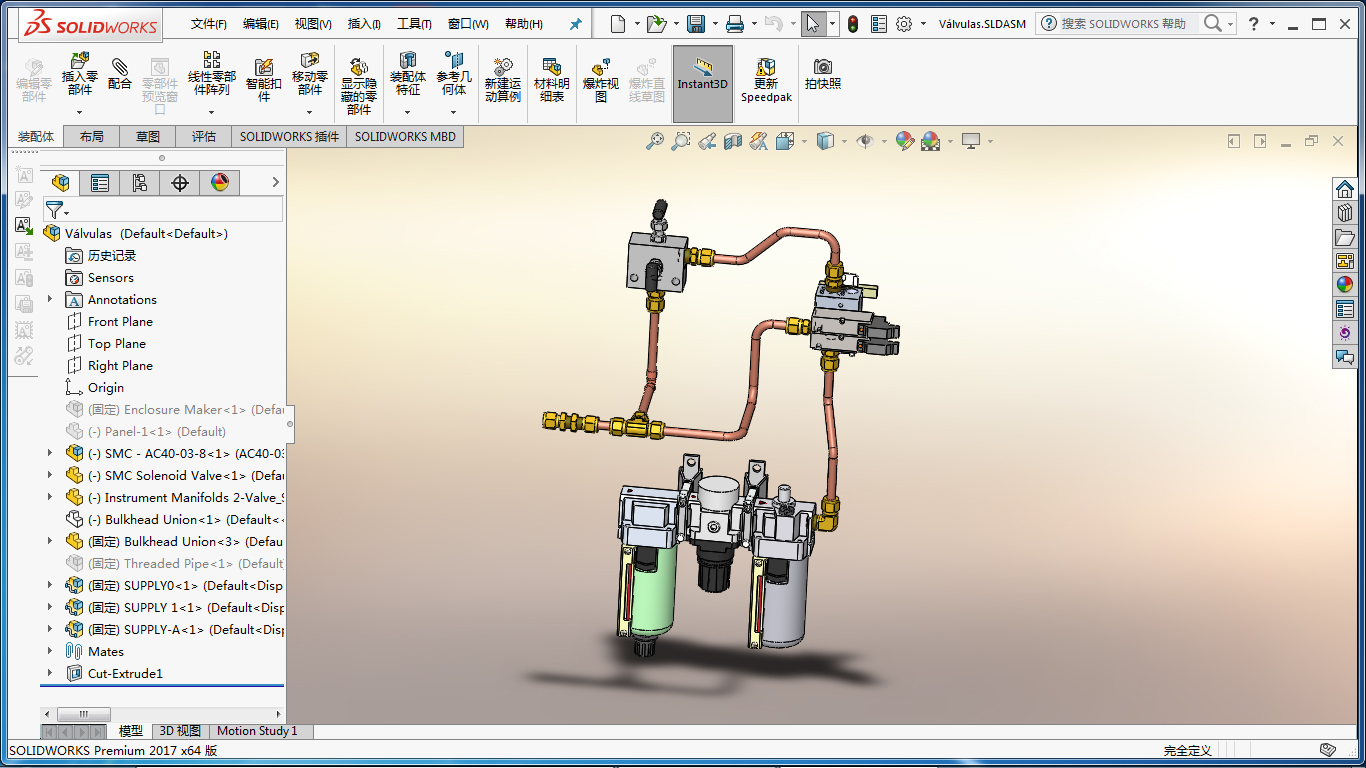Select Front Plane in feature tree
The height and width of the screenshot is (768, 1366).
pos(120,321)
